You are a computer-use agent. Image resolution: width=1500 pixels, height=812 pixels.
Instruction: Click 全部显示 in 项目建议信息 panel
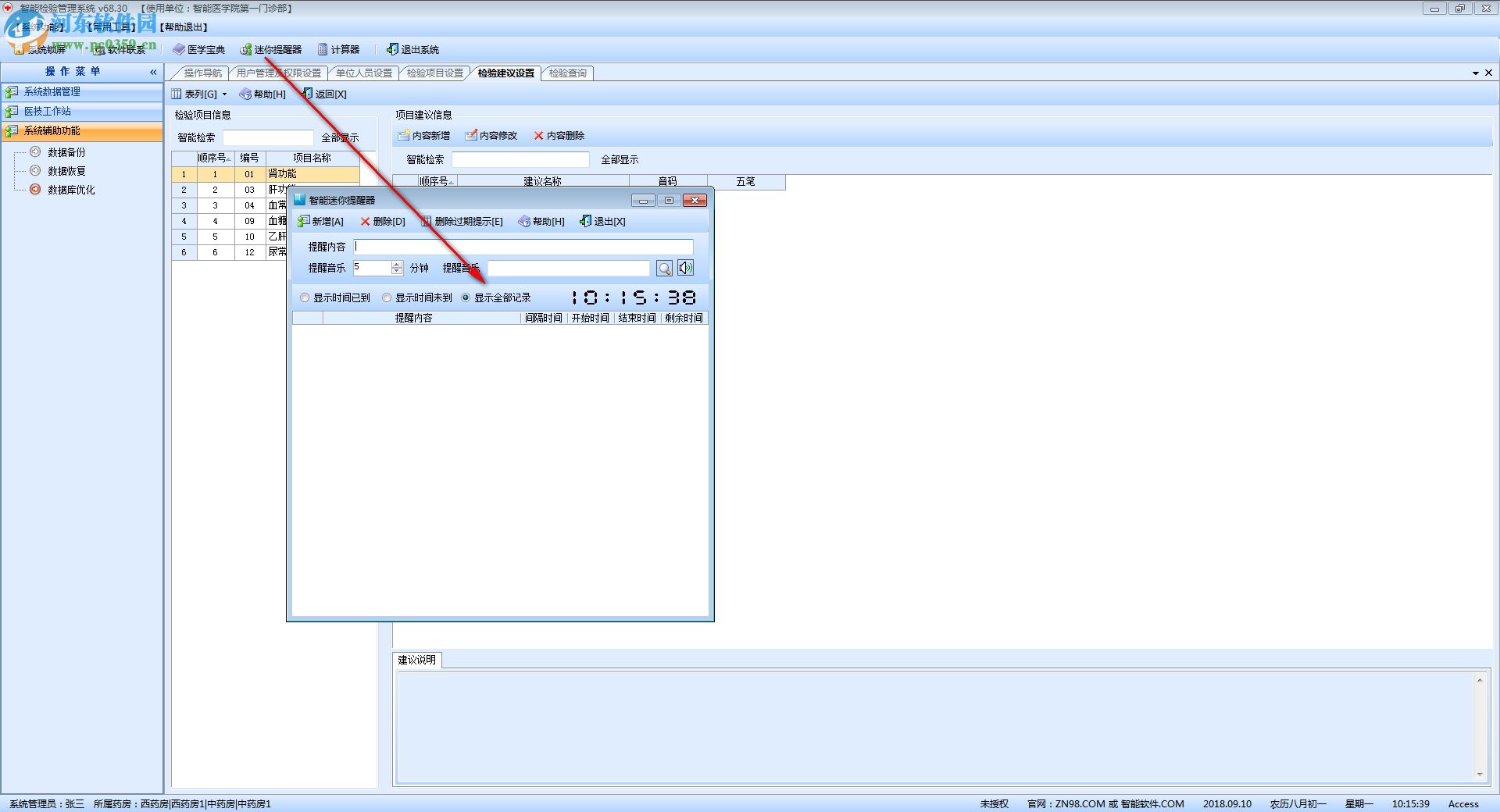(620, 160)
